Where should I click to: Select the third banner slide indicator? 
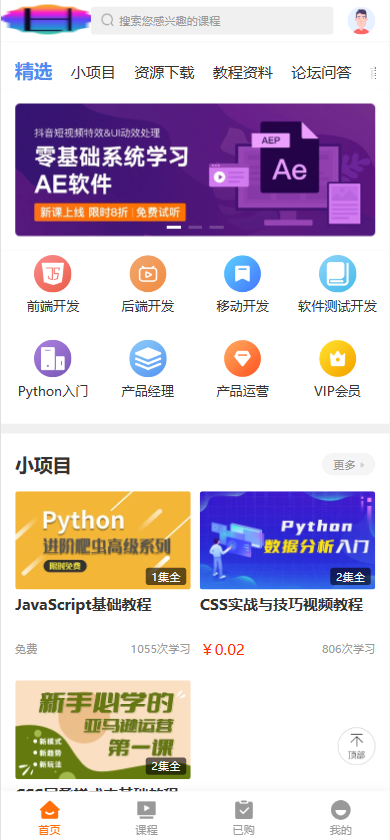[x=216, y=227]
